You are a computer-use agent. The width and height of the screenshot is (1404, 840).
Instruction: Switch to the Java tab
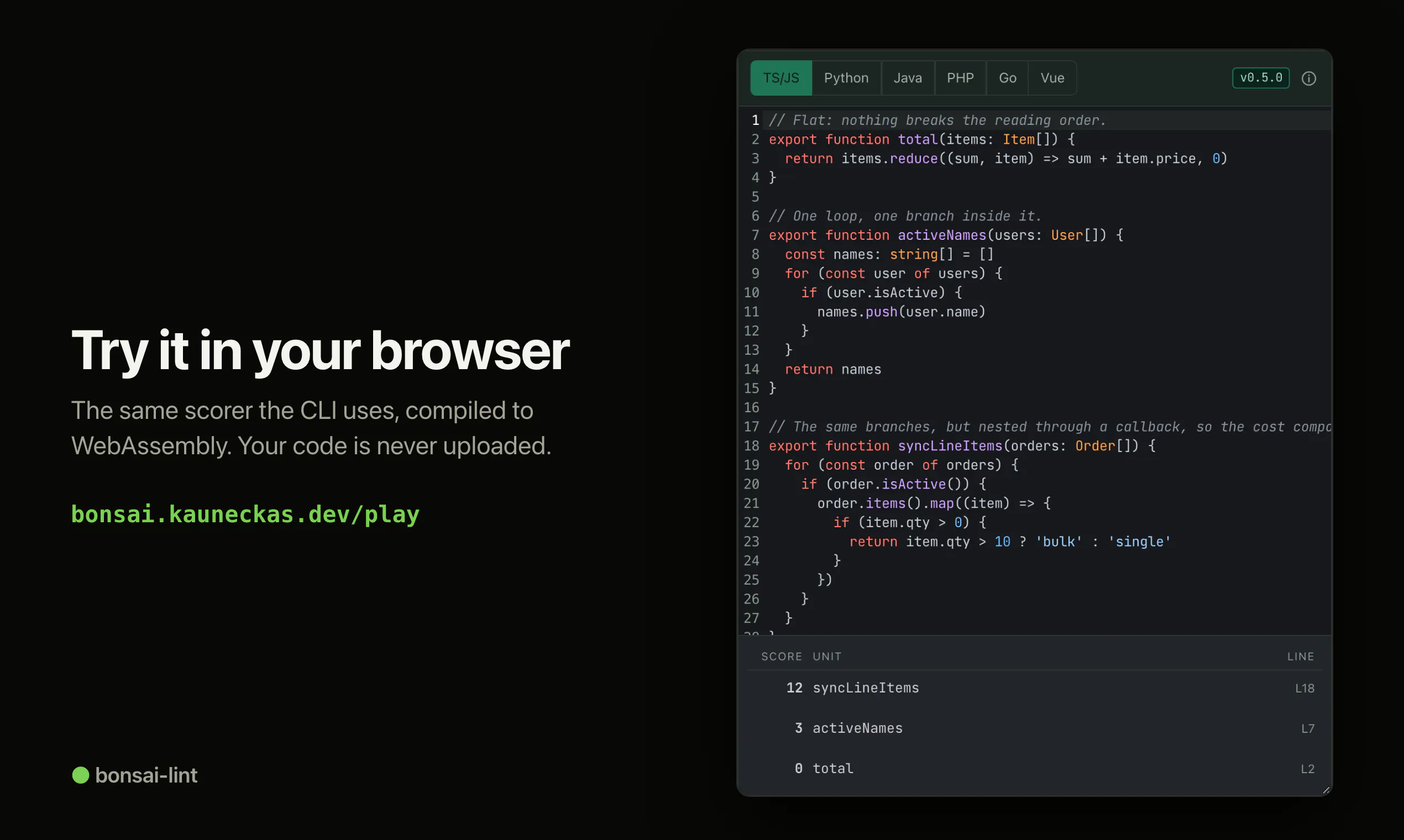(908, 77)
